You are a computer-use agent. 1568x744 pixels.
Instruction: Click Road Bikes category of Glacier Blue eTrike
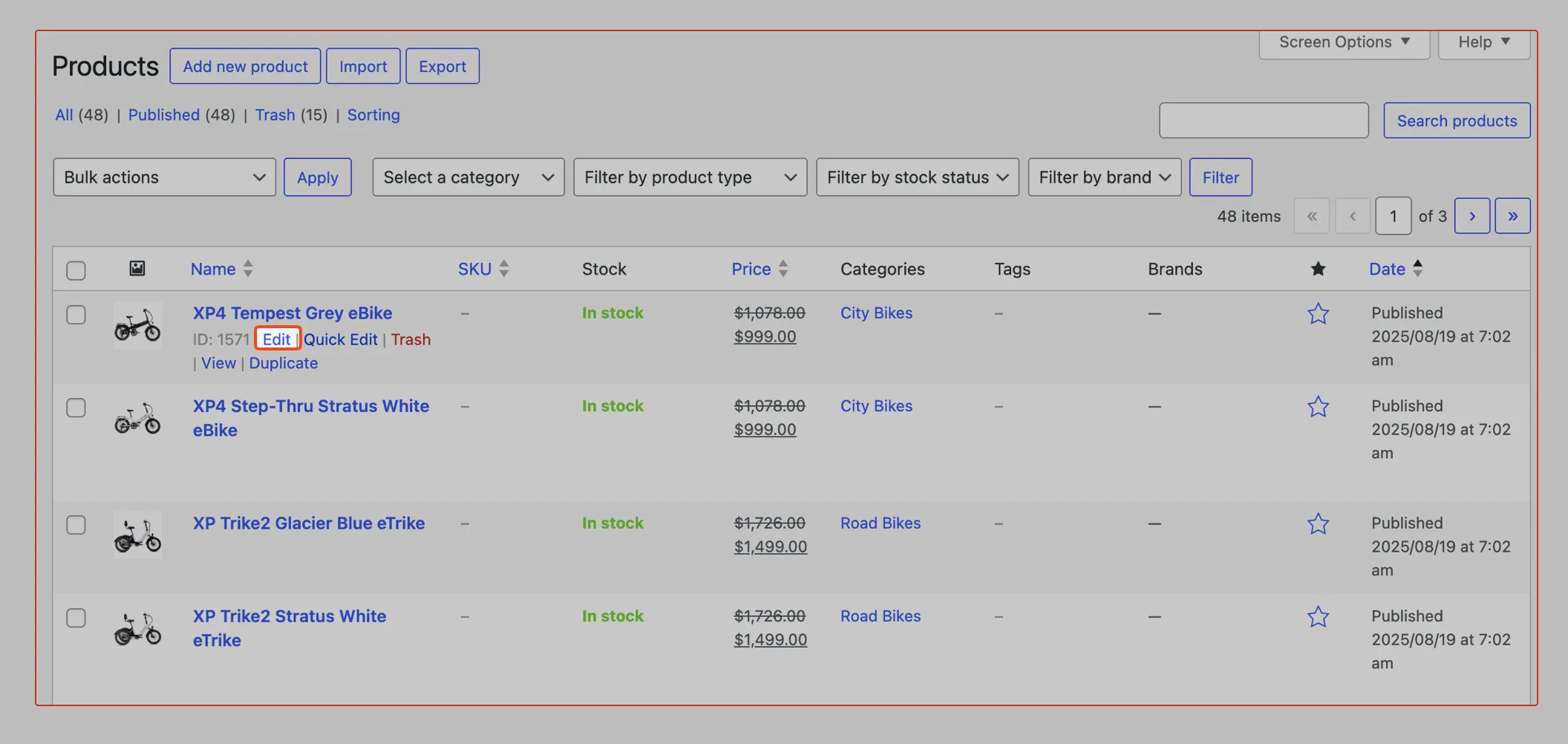(x=881, y=523)
